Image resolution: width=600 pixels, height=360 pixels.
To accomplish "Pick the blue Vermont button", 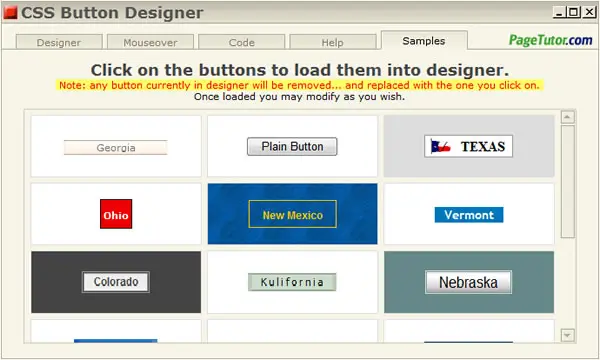I will pos(469,215).
